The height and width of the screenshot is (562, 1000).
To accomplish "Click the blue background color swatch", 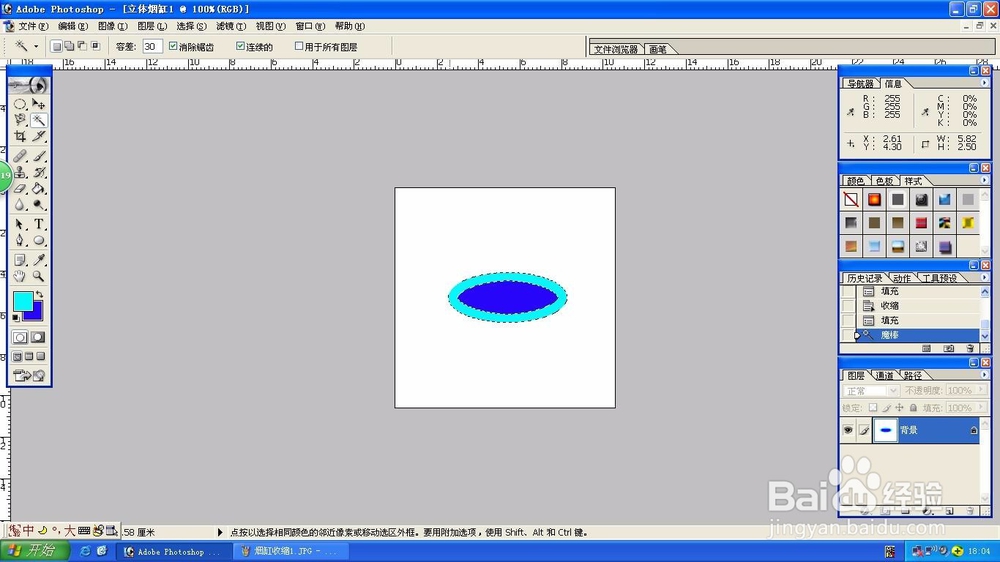I will coord(36,314).
